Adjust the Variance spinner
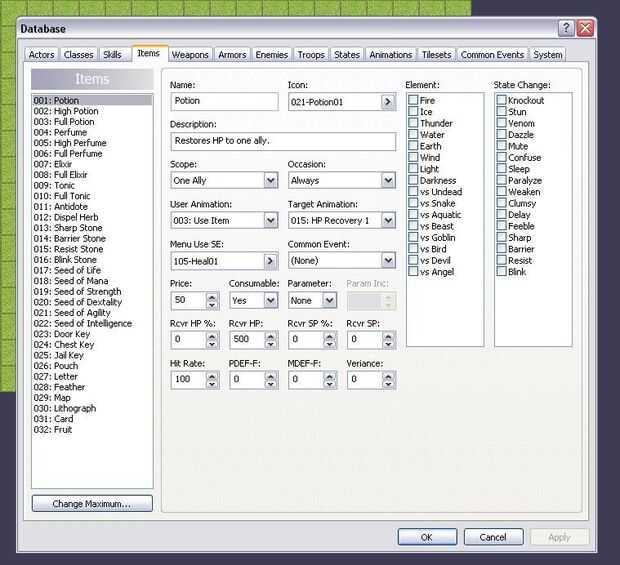The height and width of the screenshot is (565, 620). click(388, 380)
